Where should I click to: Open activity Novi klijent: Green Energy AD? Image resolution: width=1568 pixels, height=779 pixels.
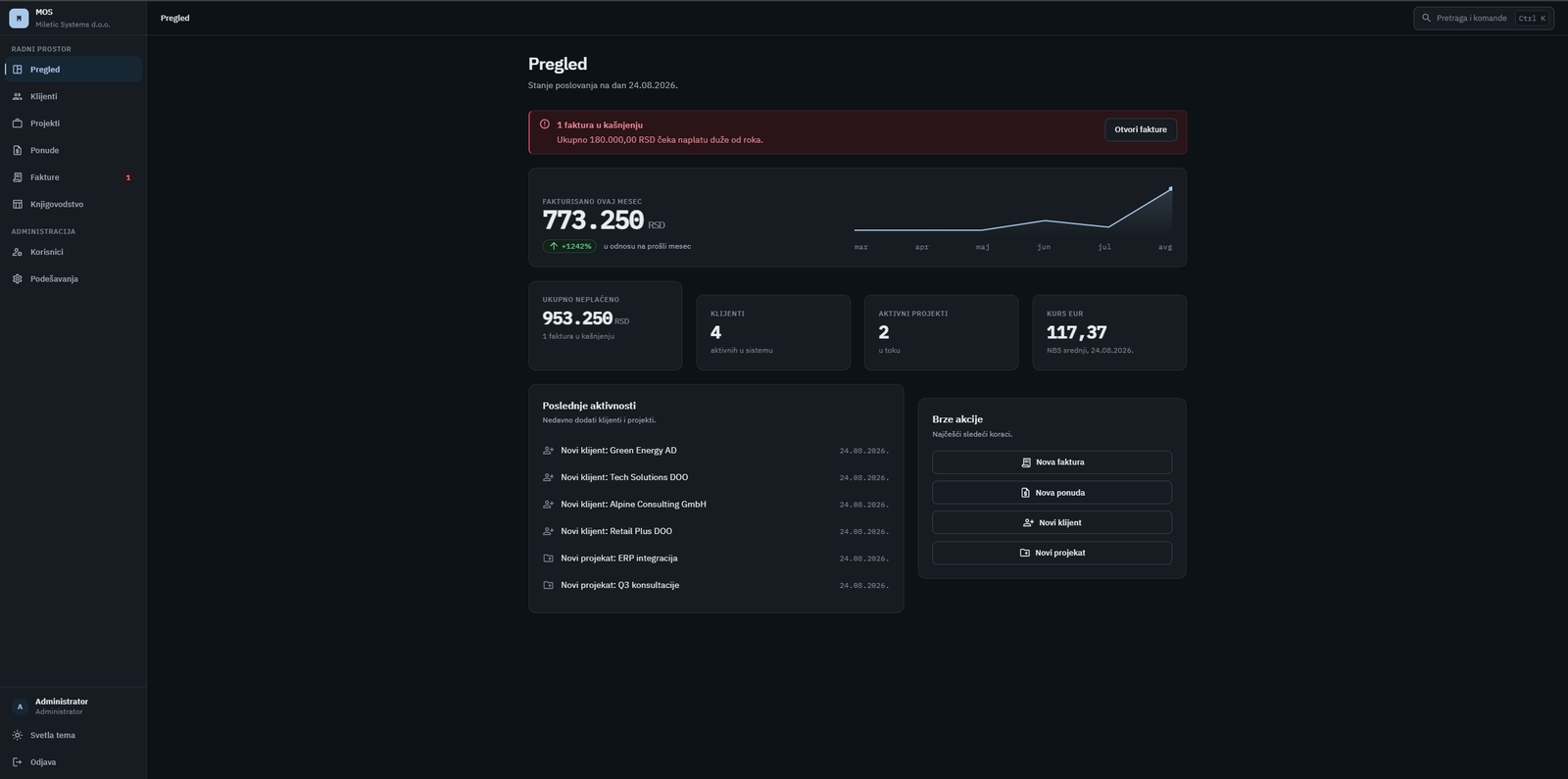(x=715, y=451)
